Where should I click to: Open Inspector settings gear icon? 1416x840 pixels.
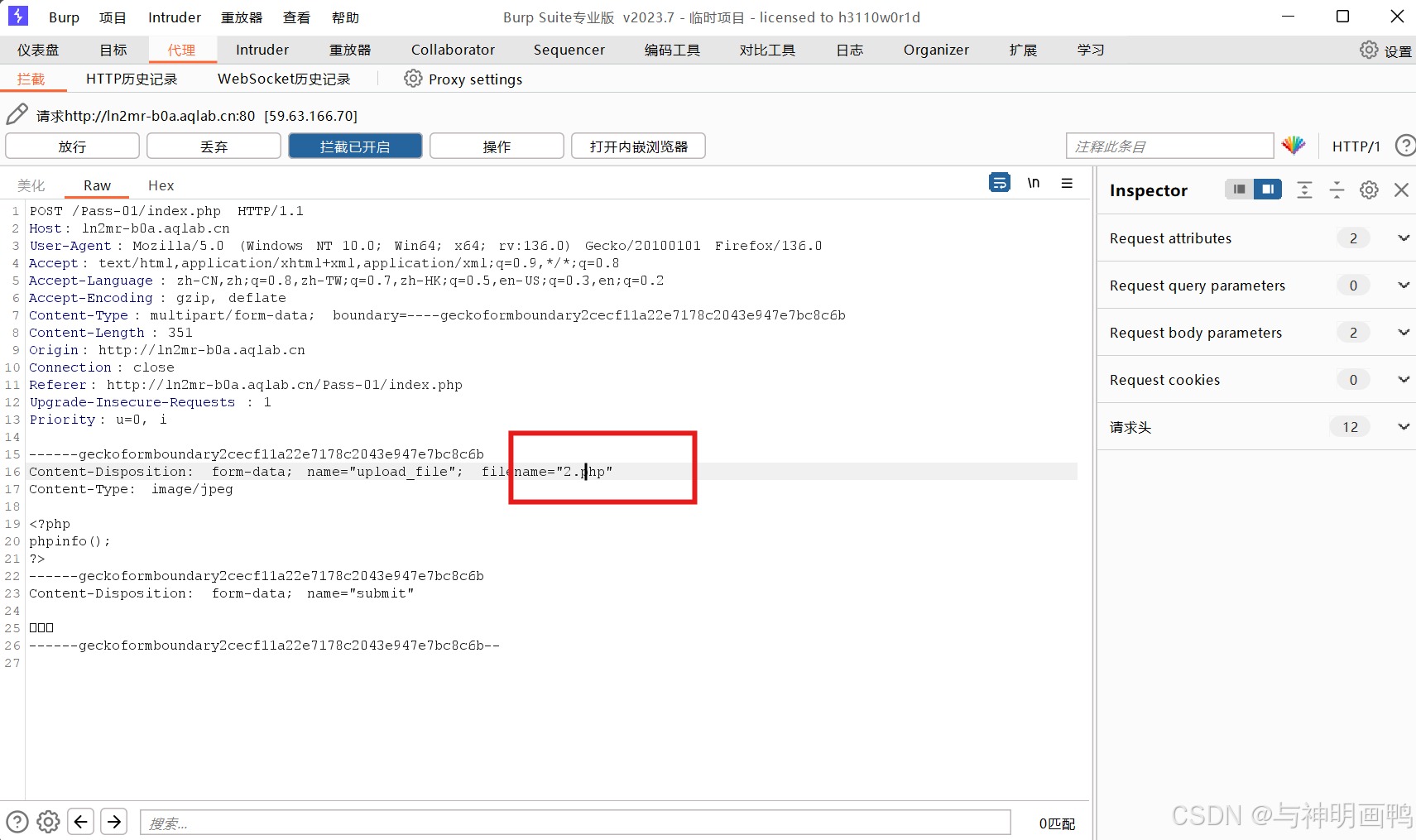(x=1369, y=190)
